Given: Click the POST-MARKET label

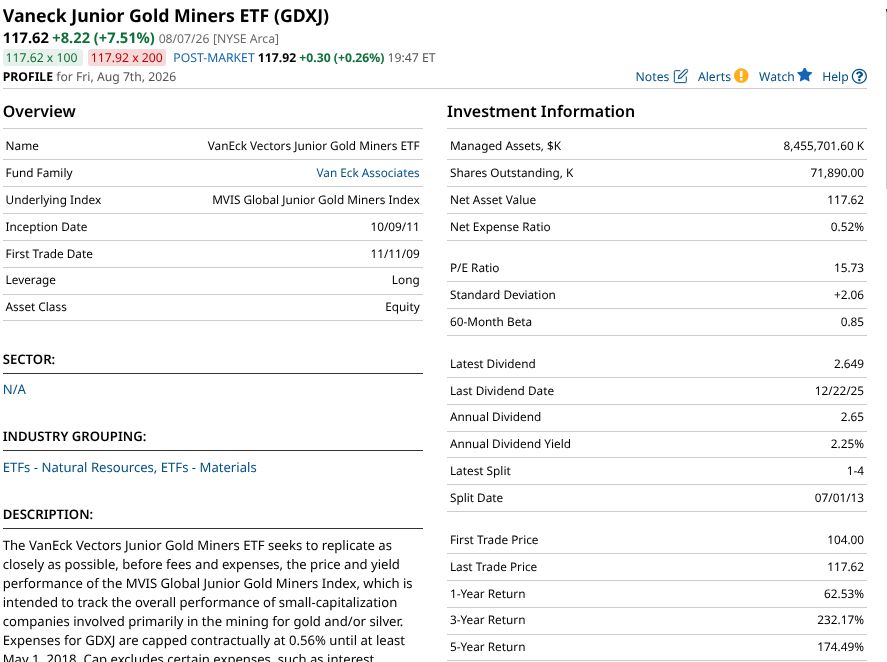Looking at the screenshot, I should click(x=214, y=58).
